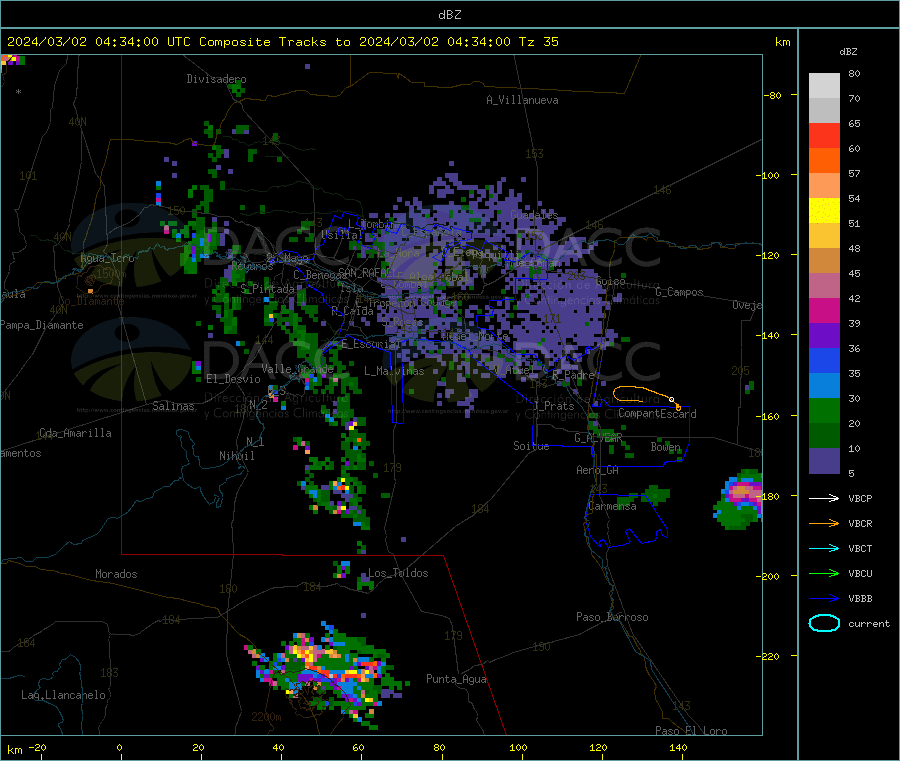This screenshot has width=900, height=761.
Task: Click the VBCP legend label
Action: coord(860,498)
